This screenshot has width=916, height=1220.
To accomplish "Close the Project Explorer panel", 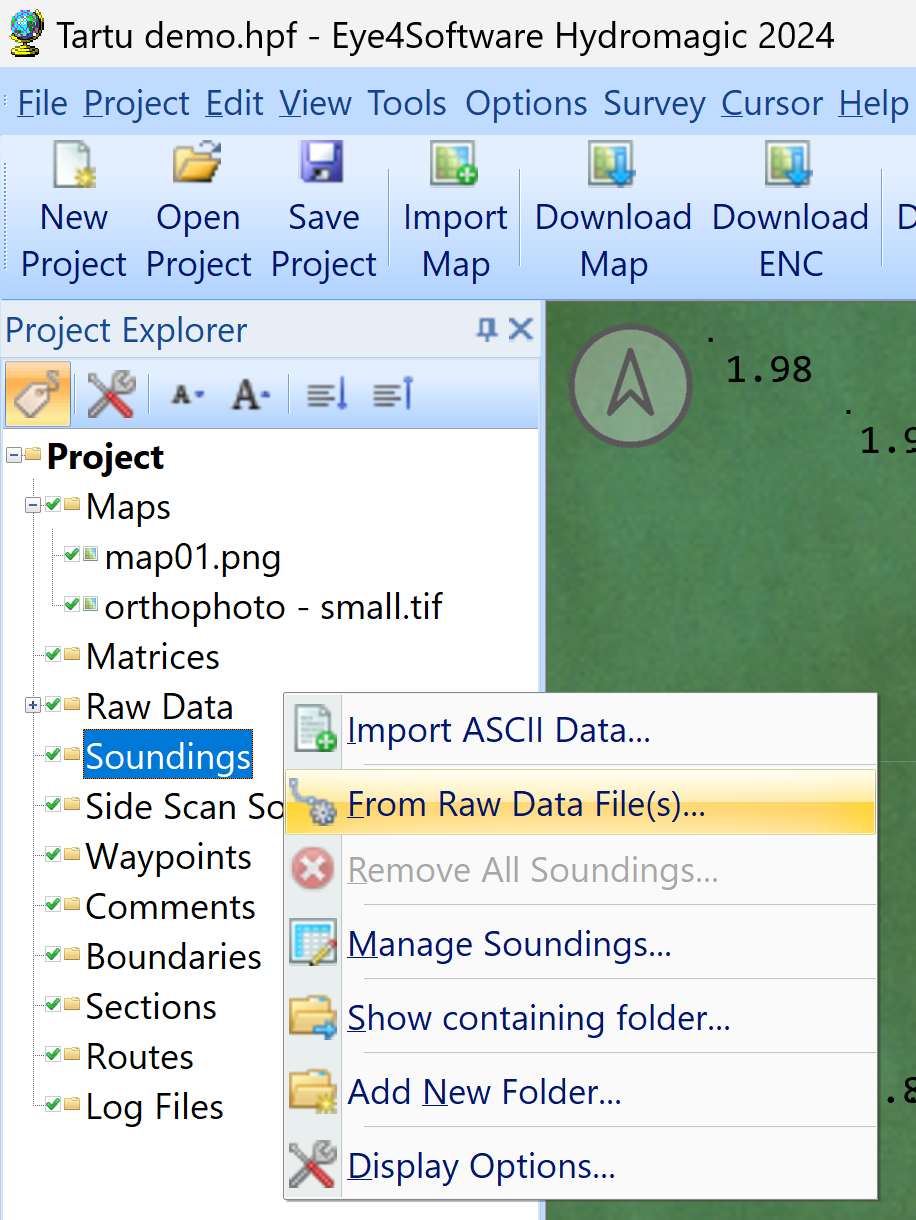I will pos(520,330).
